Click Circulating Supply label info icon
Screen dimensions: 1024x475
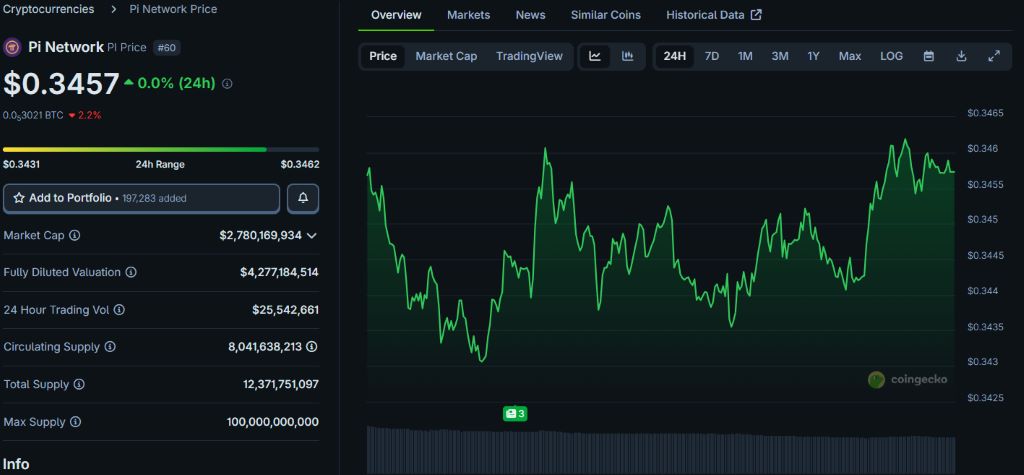tap(110, 347)
